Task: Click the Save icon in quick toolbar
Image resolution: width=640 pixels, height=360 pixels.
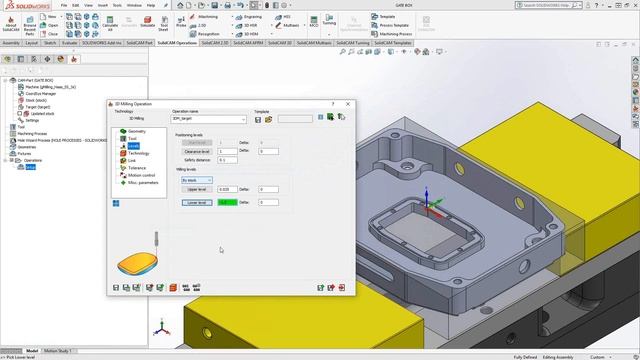Action: click(215, 5)
